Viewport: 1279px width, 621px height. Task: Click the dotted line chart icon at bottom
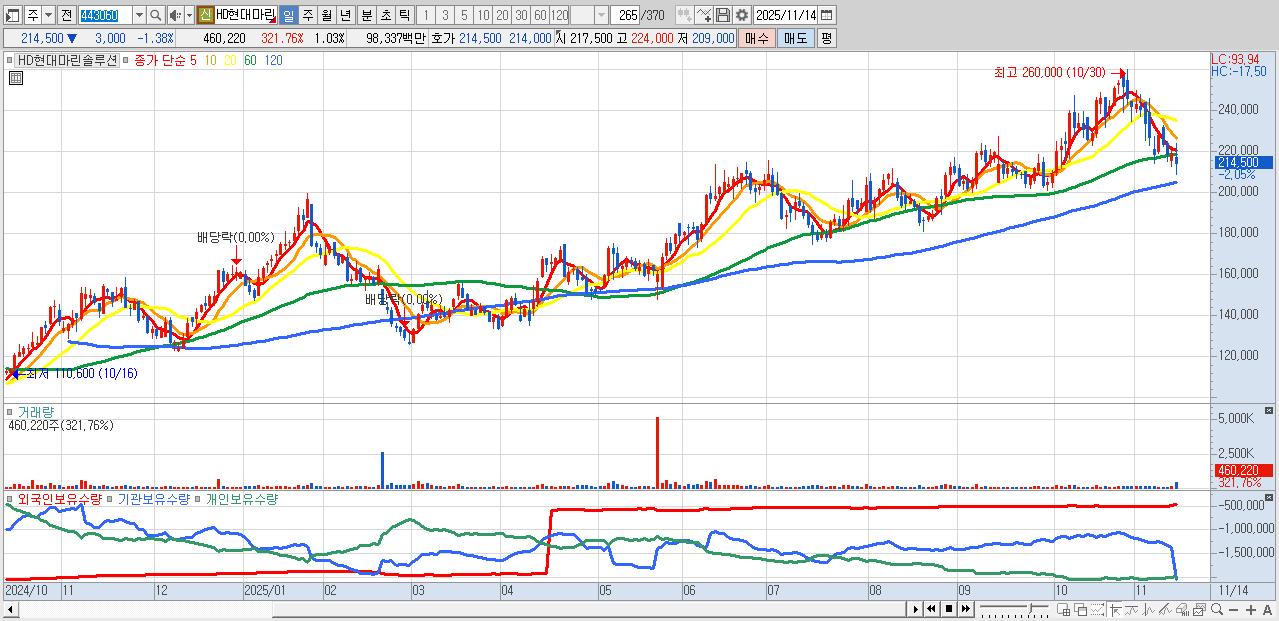click(1098, 609)
